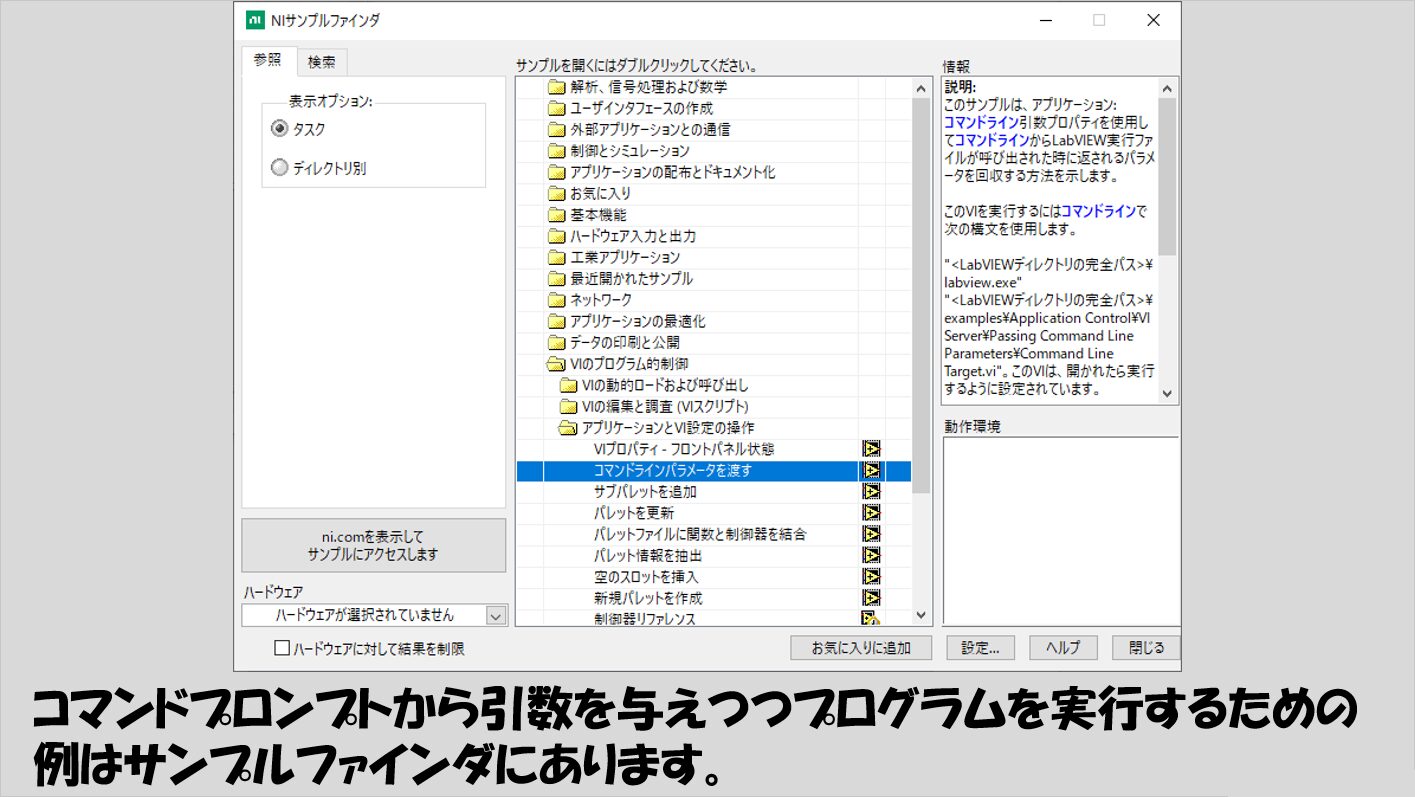This screenshot has height=797, width=1415.
Task: Click folder icon beside 基本機能
Action: pos(557,215)
